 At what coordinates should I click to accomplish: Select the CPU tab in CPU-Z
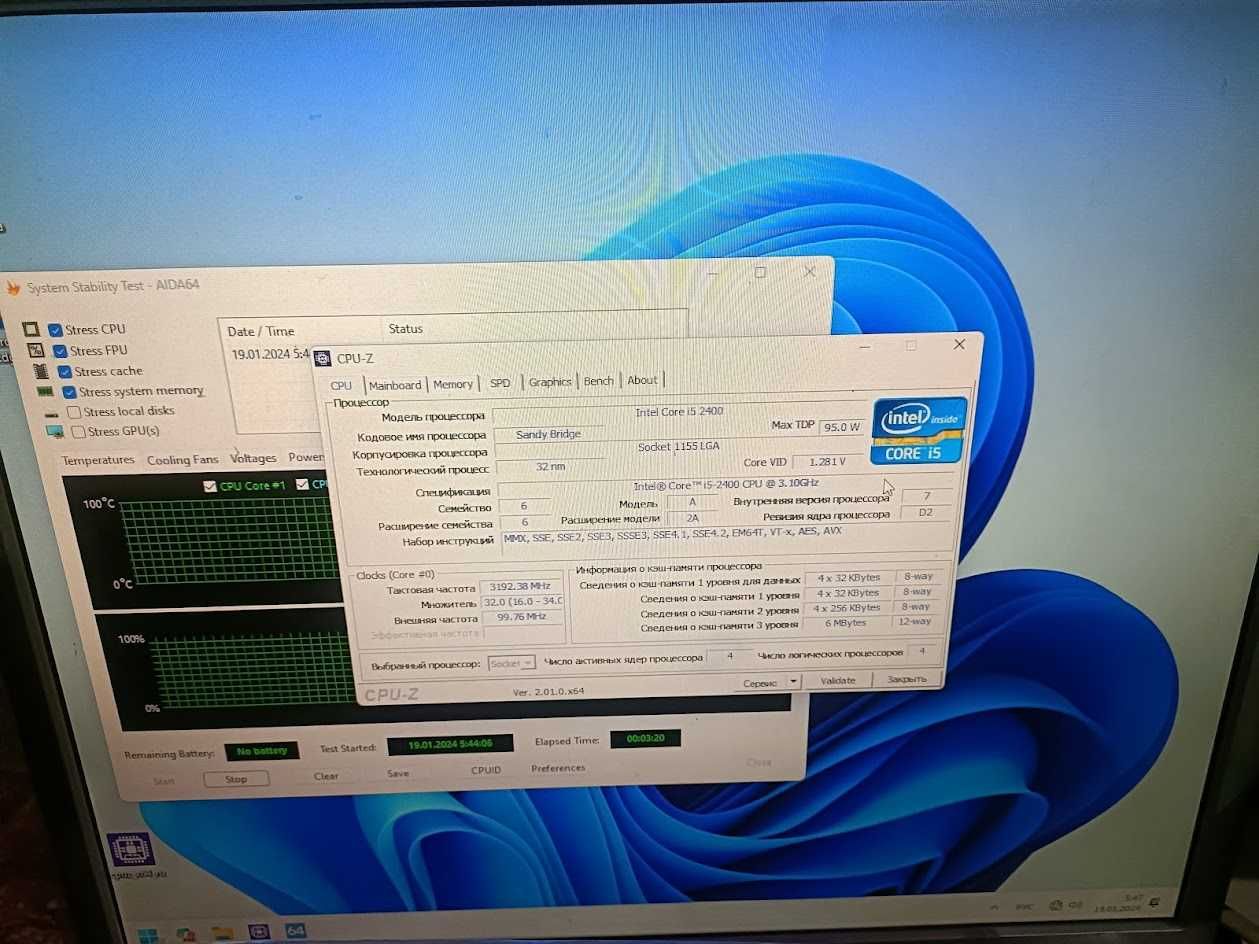(342, 385)
